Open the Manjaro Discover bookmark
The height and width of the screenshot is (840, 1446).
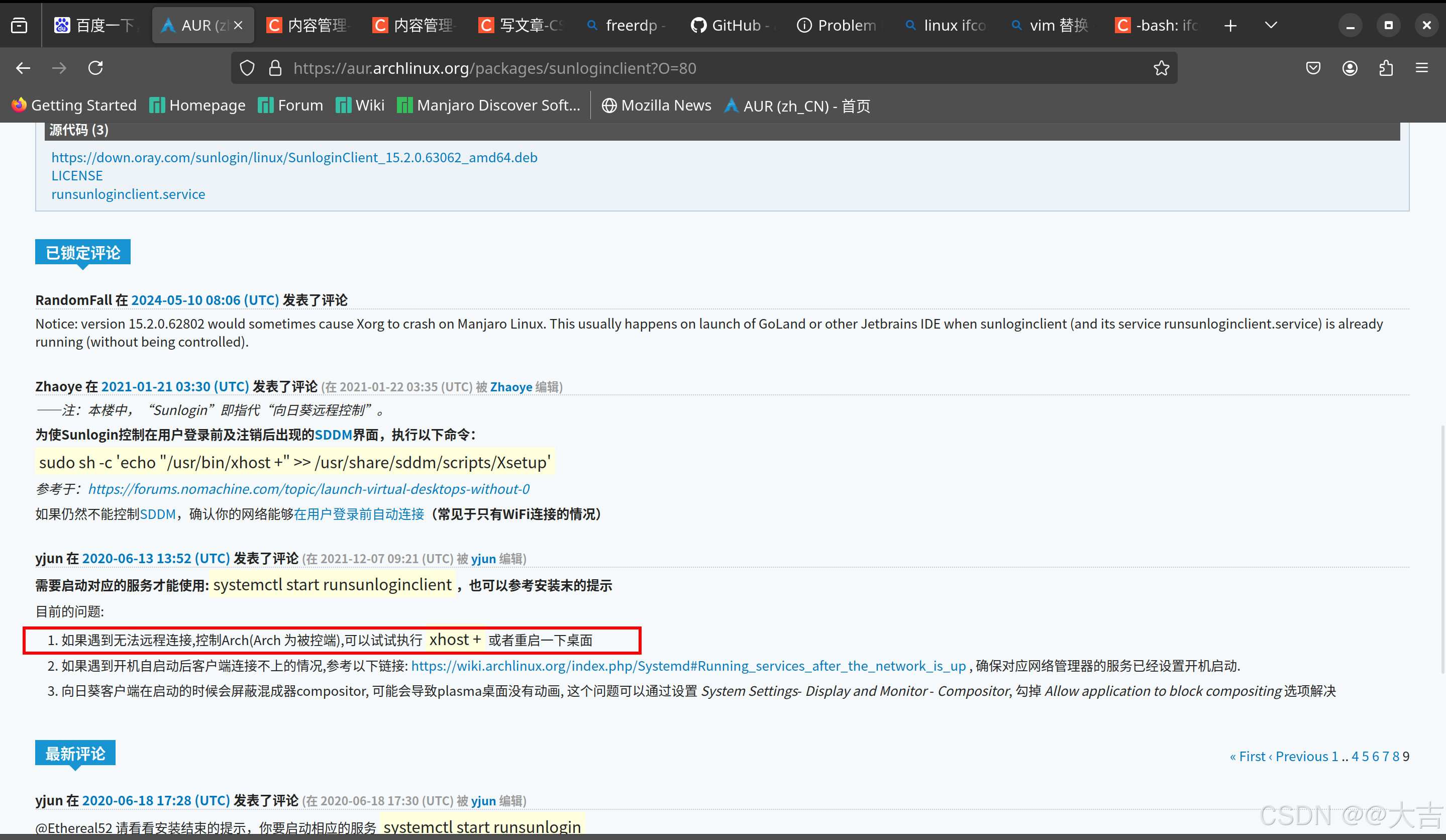[488, 105]
